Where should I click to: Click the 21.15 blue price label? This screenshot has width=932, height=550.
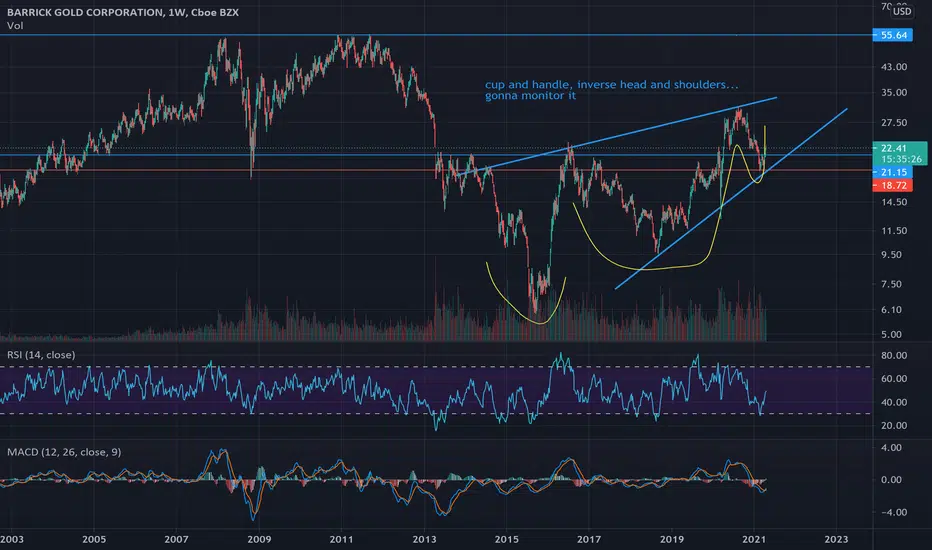893,172
